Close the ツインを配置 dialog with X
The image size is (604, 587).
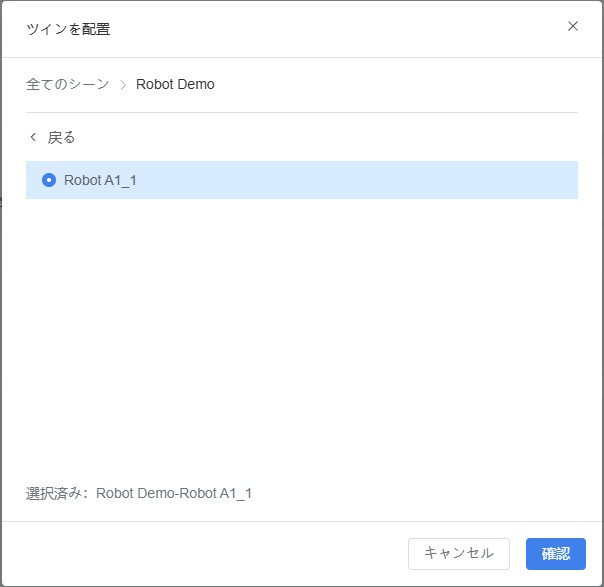coord(573,27)
